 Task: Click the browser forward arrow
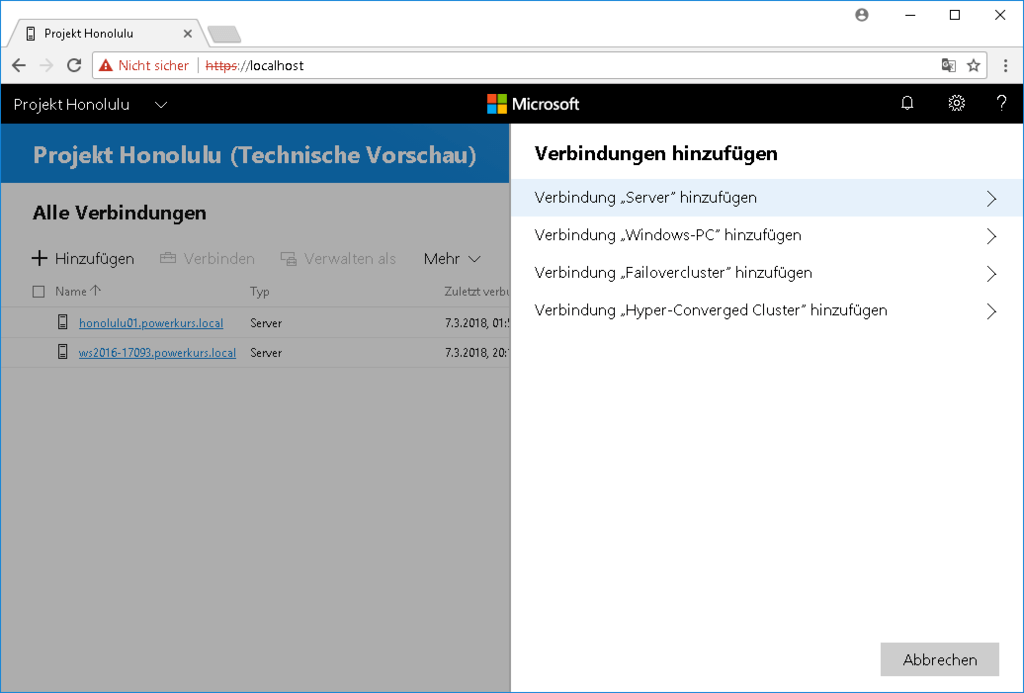pos(46,65)
